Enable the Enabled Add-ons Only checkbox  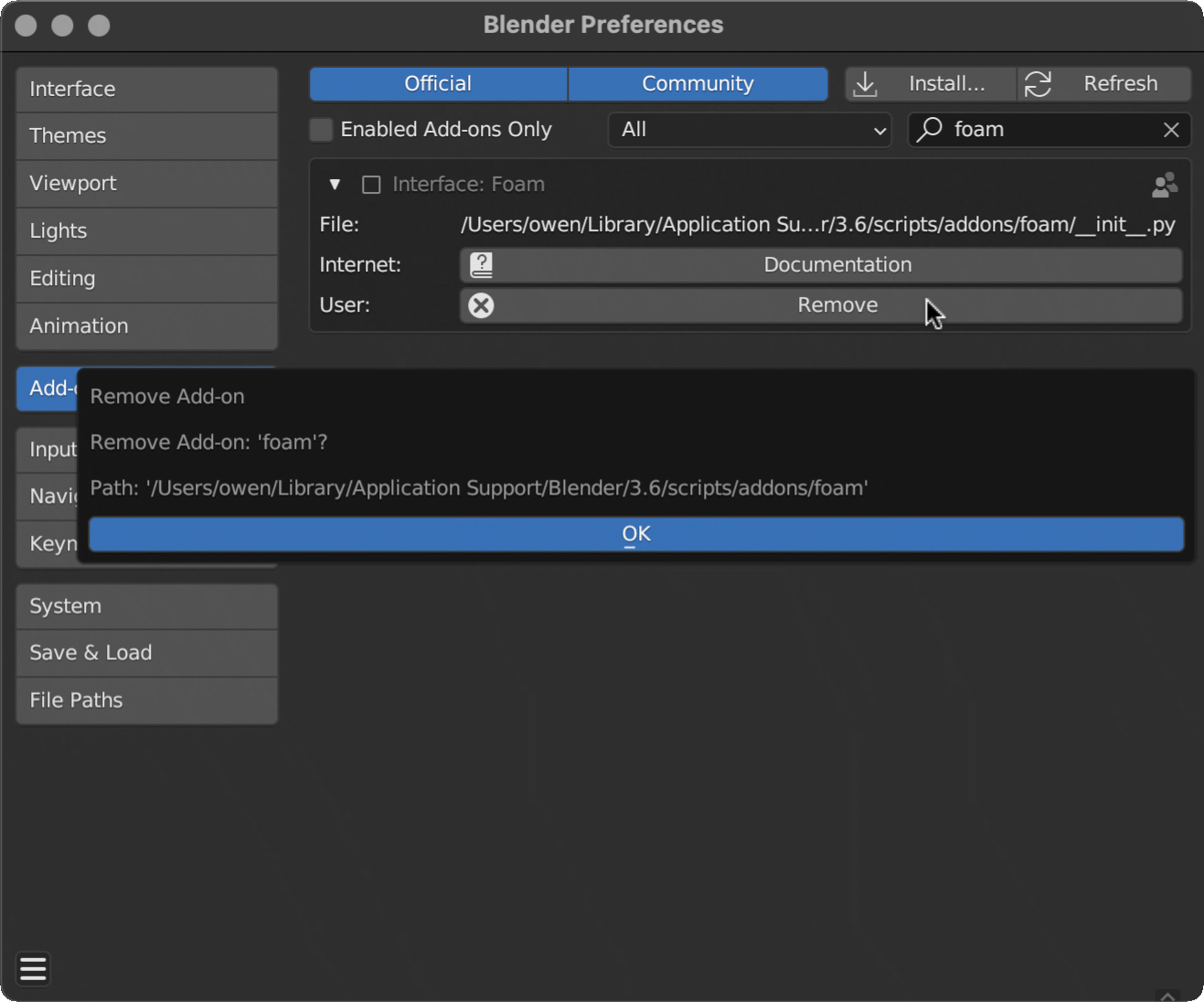coord(321,130)
